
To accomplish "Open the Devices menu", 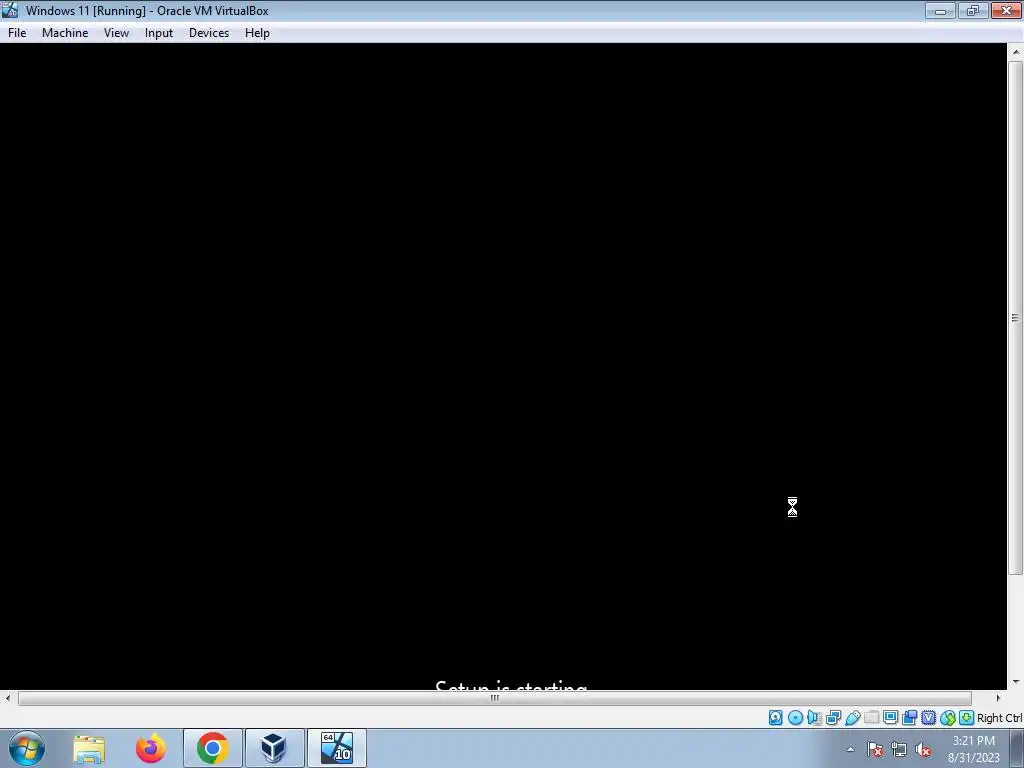I will 209,33.
